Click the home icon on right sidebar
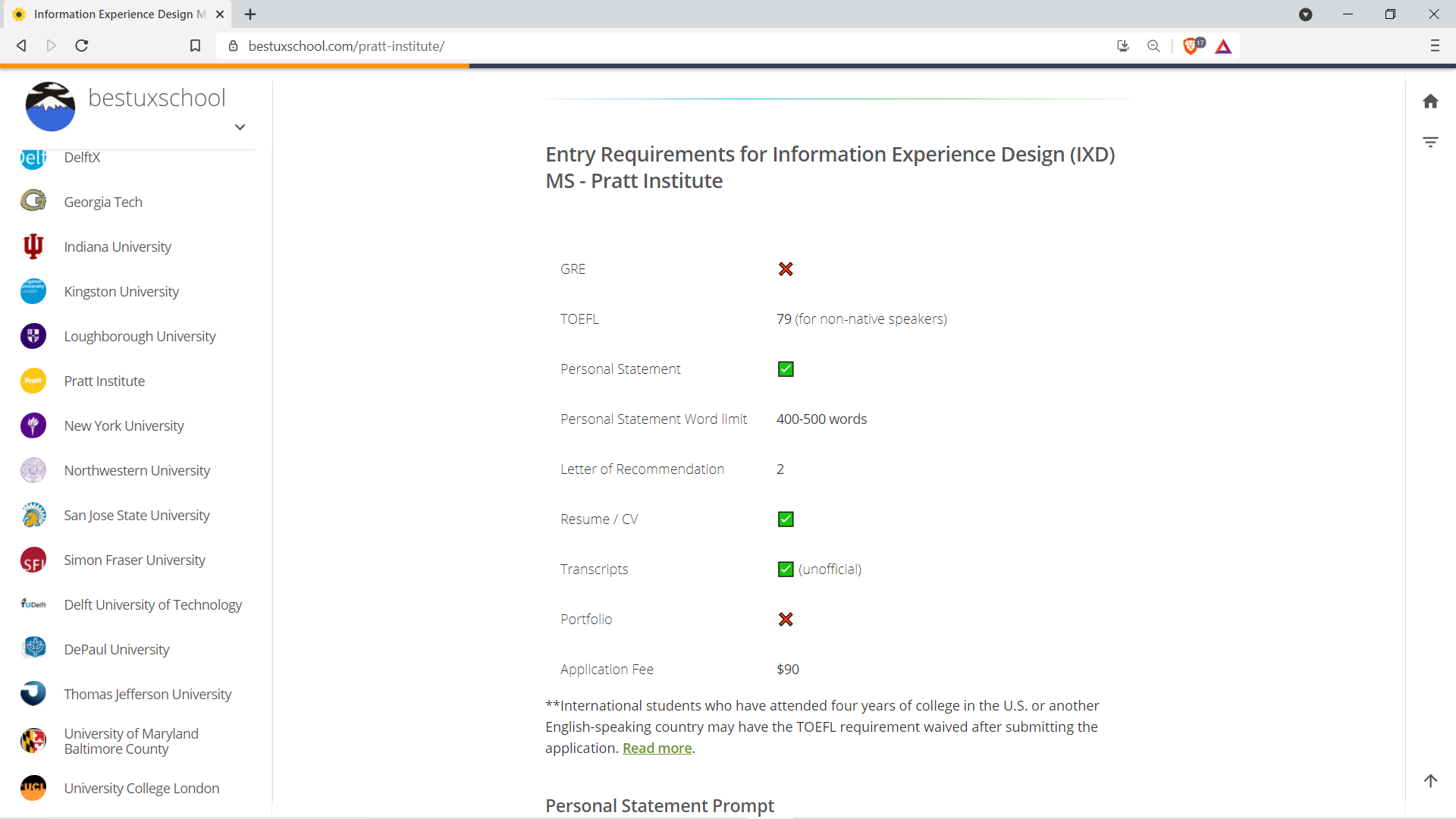This screenshot has width=1456, height=819. click(1430, 102)
